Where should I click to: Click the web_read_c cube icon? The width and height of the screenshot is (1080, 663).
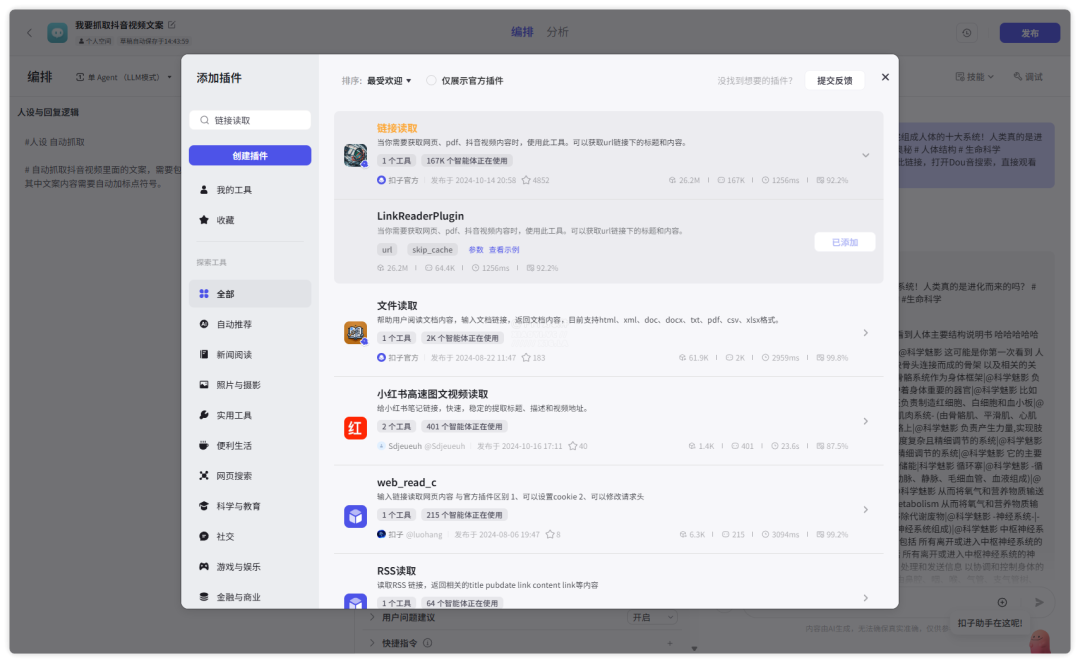[x=355, y=516]
